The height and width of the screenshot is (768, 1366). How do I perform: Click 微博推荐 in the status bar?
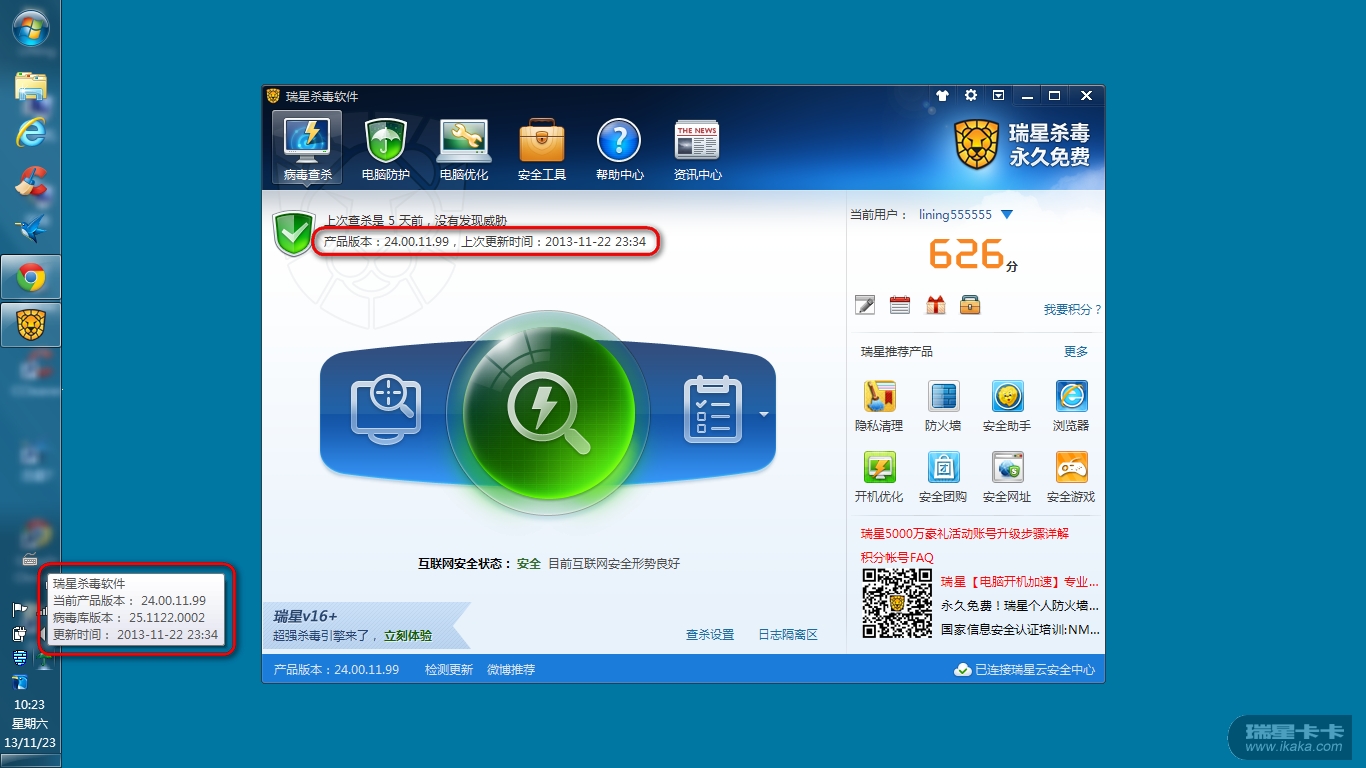[511, 670]
